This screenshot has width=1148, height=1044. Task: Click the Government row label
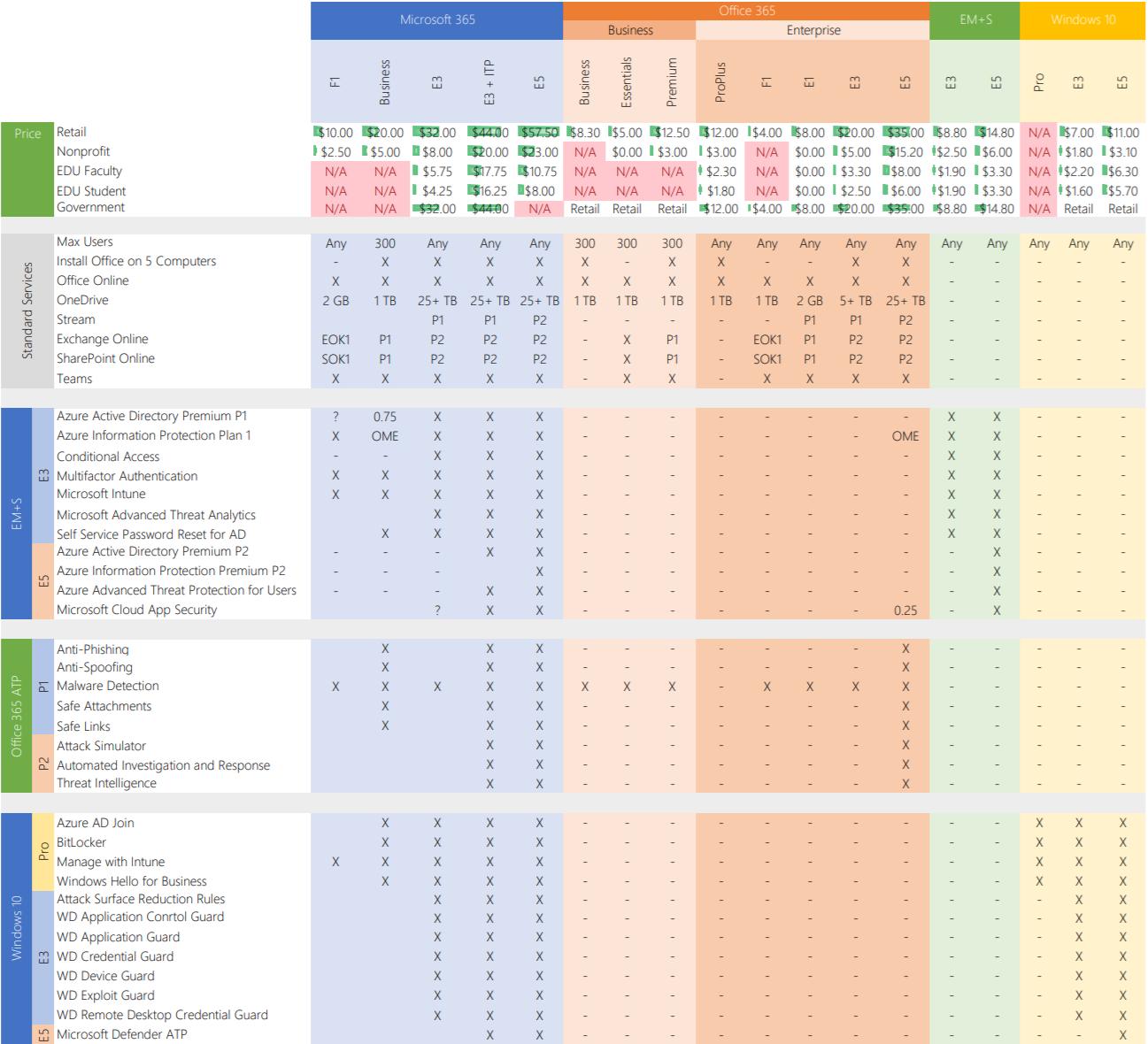90,207
